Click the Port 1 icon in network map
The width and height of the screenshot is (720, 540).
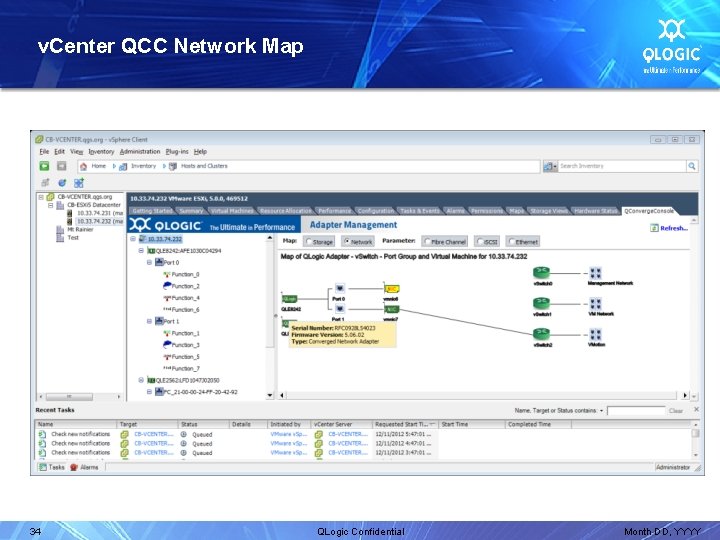pyautogui.click(x=339, y=309)
